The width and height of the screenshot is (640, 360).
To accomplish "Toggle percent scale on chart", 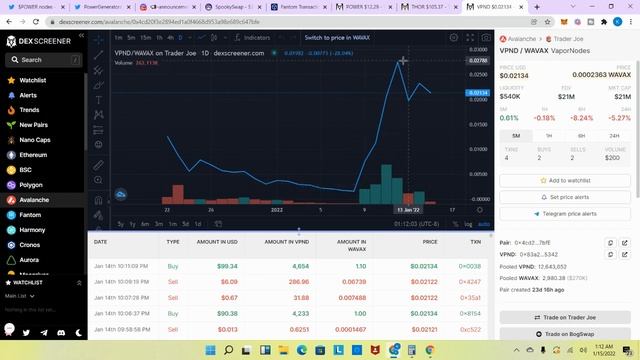I will point(455,224).
